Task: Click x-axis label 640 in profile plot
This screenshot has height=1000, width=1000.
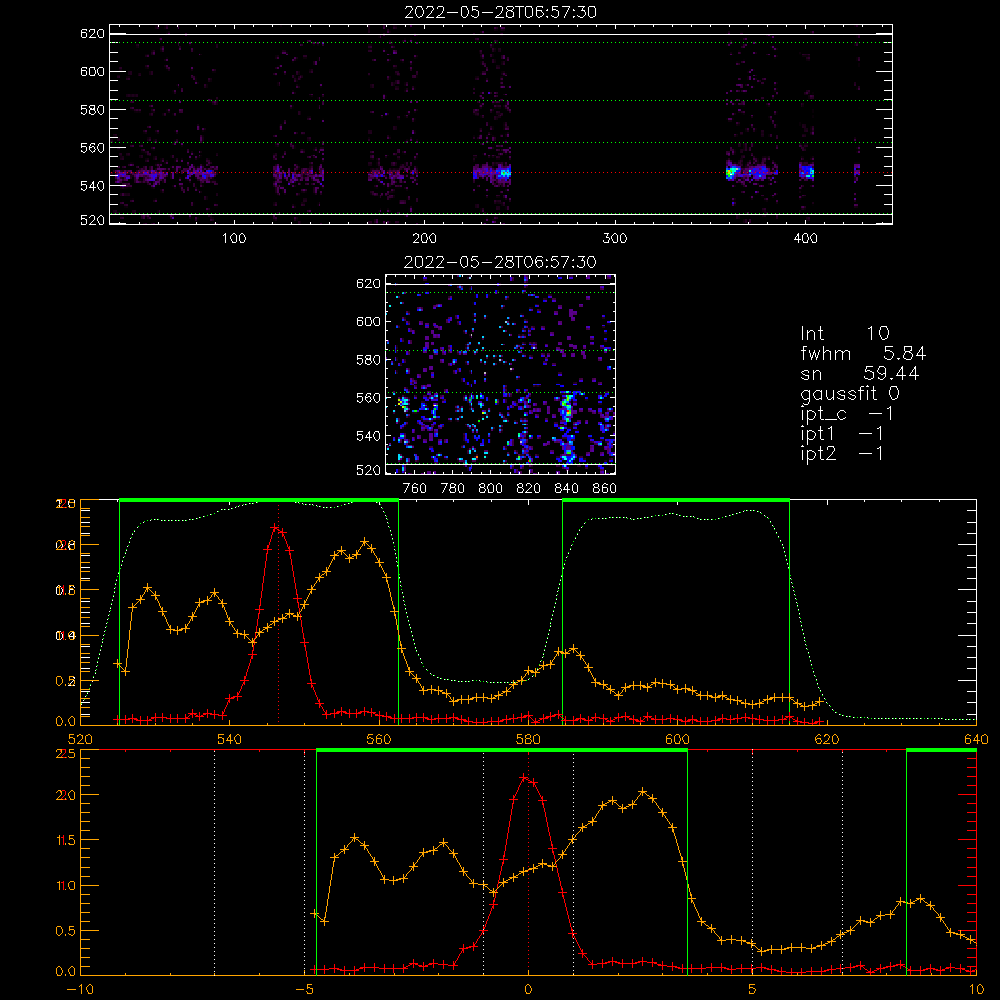Action: click(976, 739)
